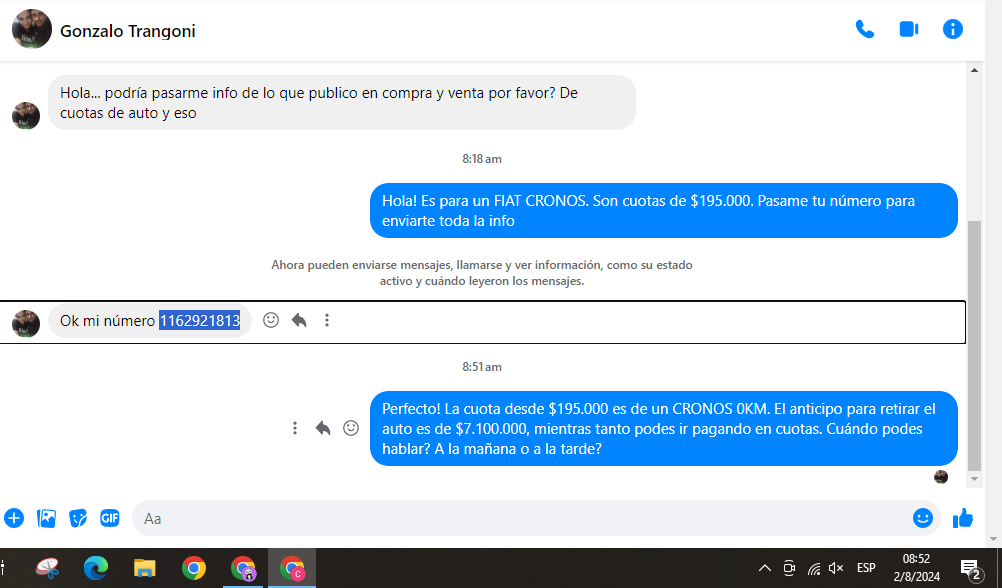React to the phone number message
The width and height of the screenshot is (1002, 588).
point(271,321)
